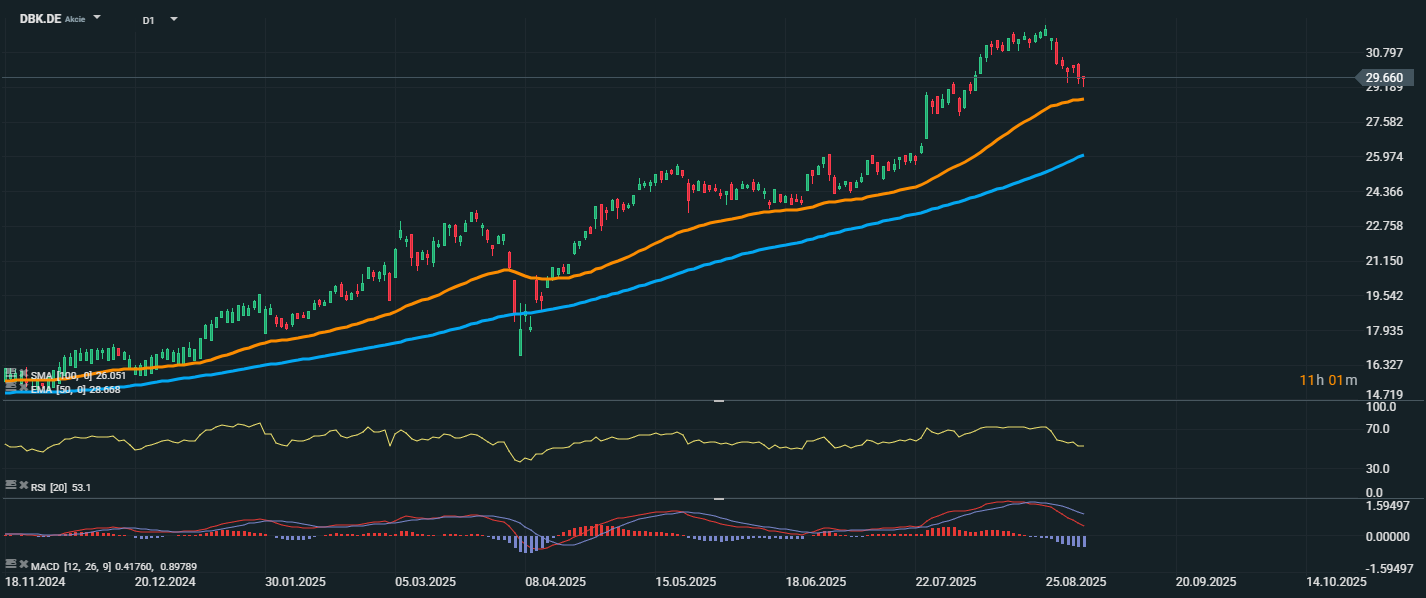Grab the divider handle above RSI panel

(x=717, y=401)
